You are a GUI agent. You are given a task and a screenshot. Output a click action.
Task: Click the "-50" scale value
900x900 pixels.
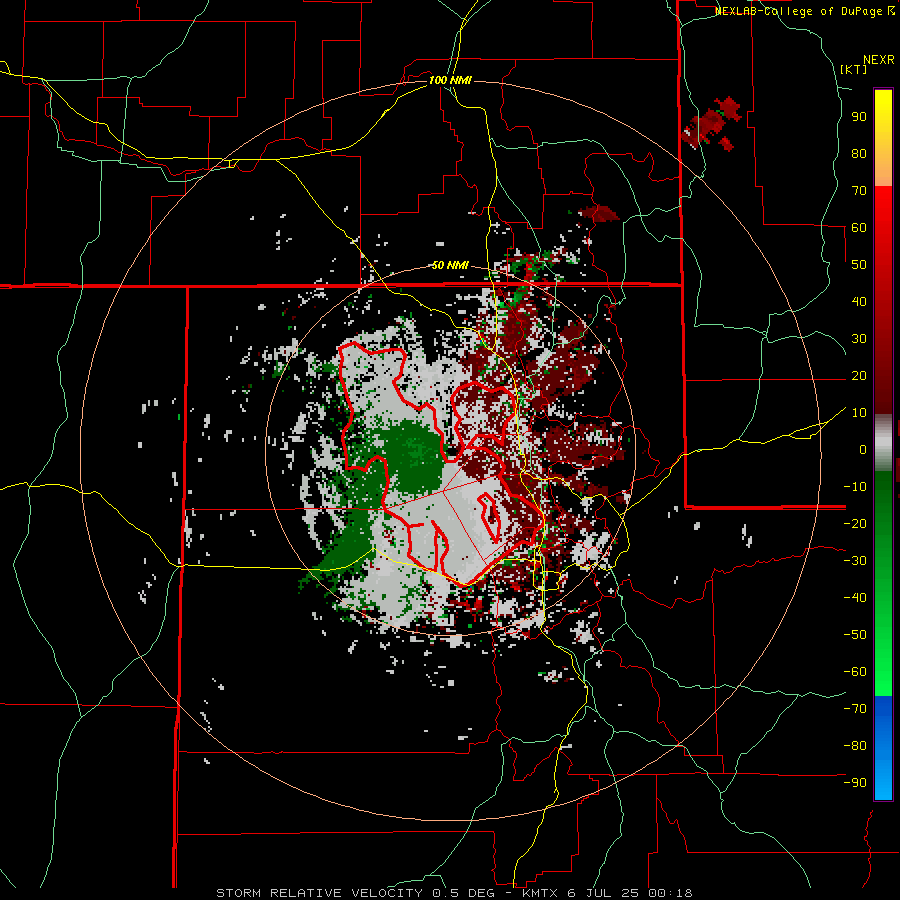pos(855,635)
